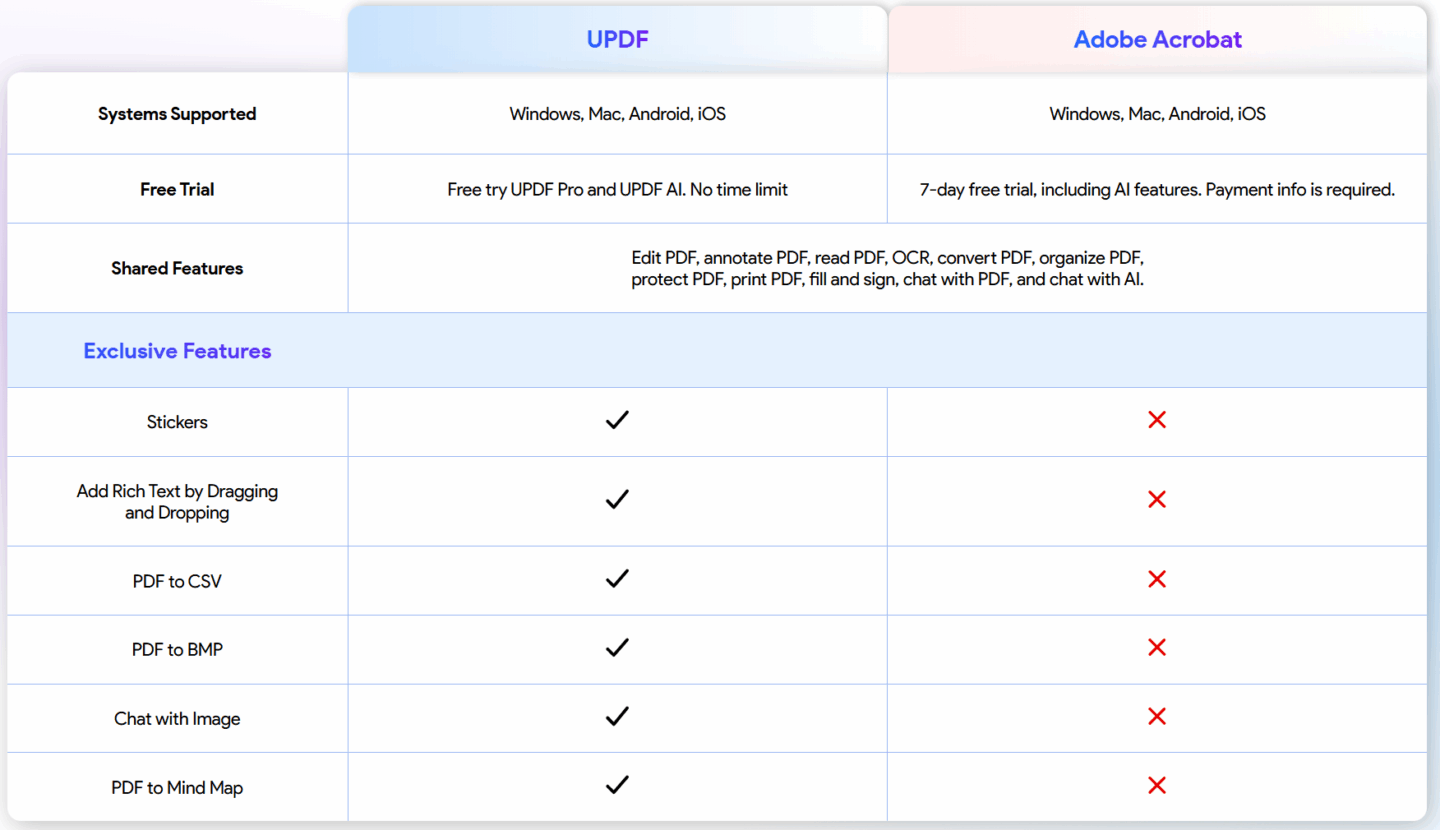The image size is (1440, 830).
Task: Click the checkmark for Chat with Image
Action: click(x=617, y=716)
